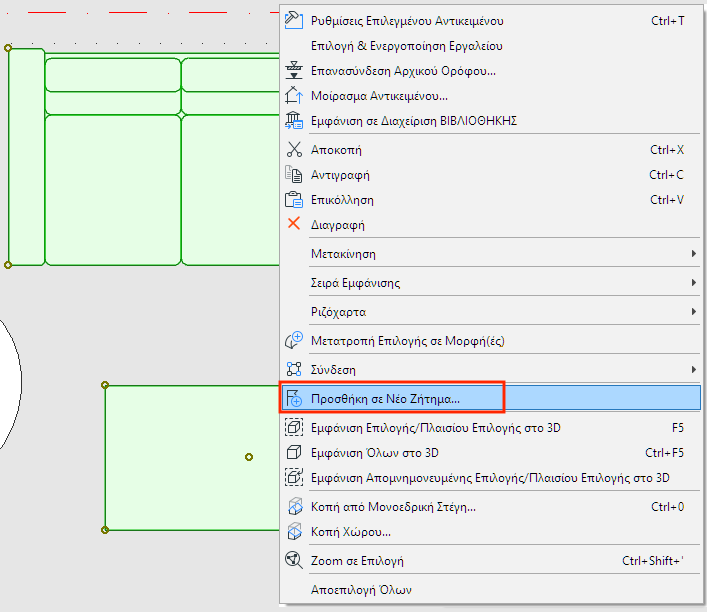Click the show selection in 3D icon
Screen dimensions: 707x612
pos(294,427)
